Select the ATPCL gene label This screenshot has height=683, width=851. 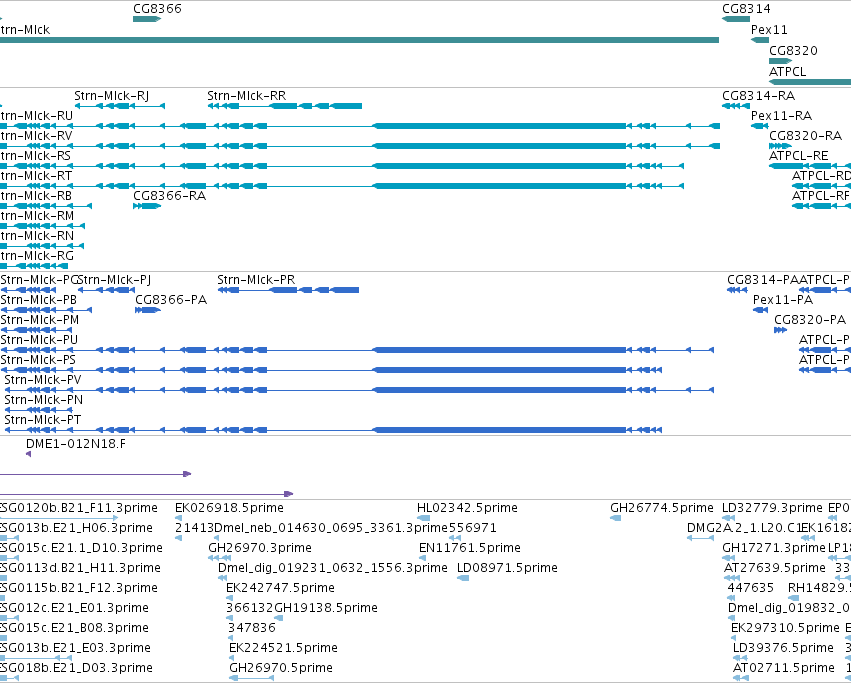[788, 72]
